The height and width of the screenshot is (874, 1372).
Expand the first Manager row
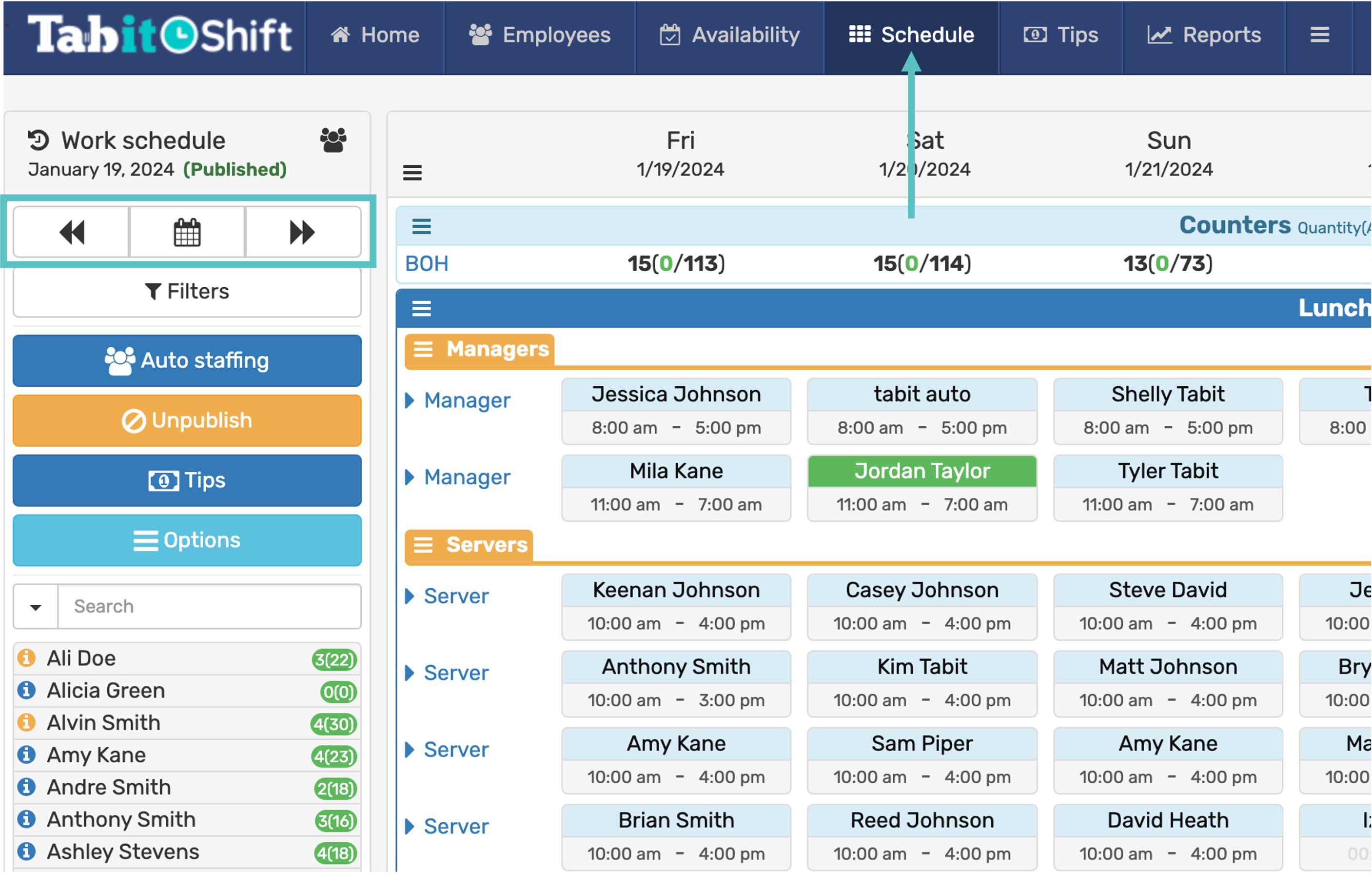click(410, 400)
